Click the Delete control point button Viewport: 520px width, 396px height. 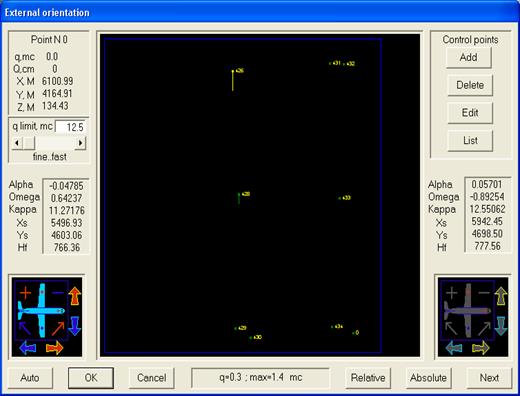(x=470, y=85)
